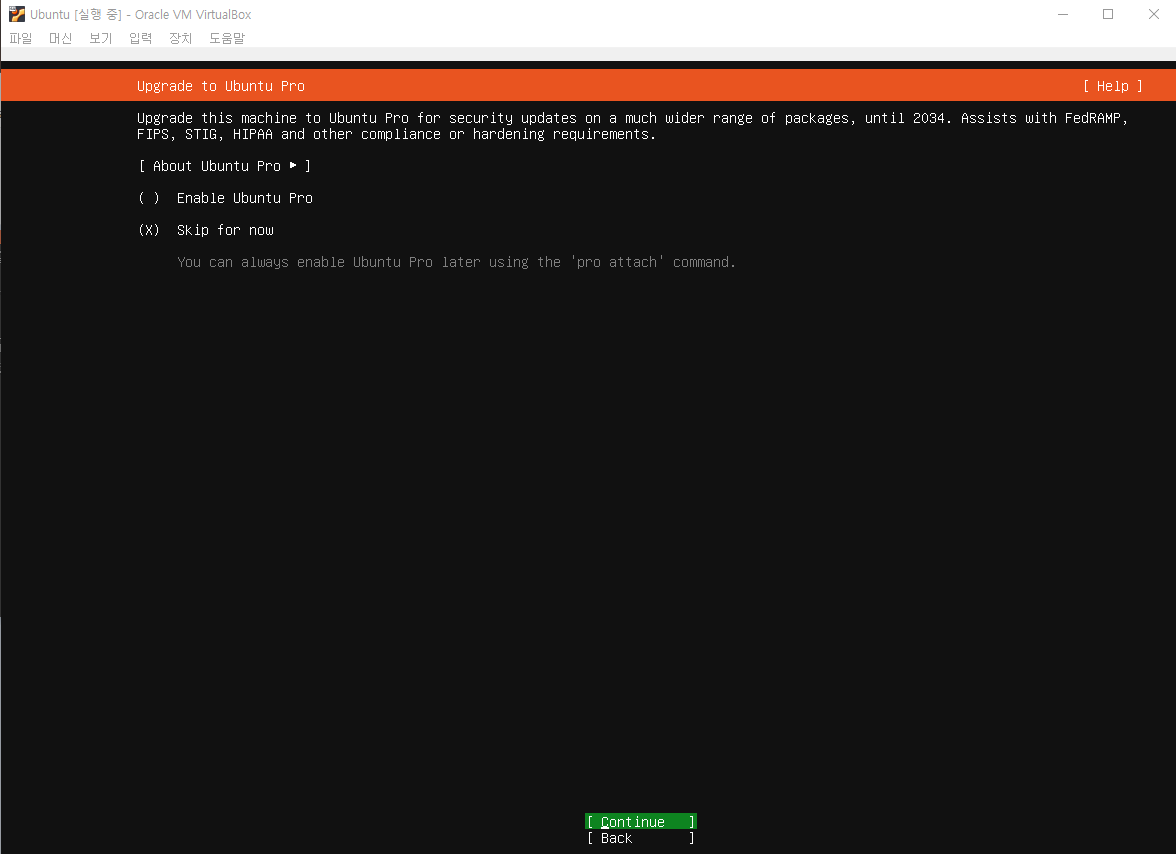
Task: Click the Back button
Action: pyautogui.click(x=640, y=838)
